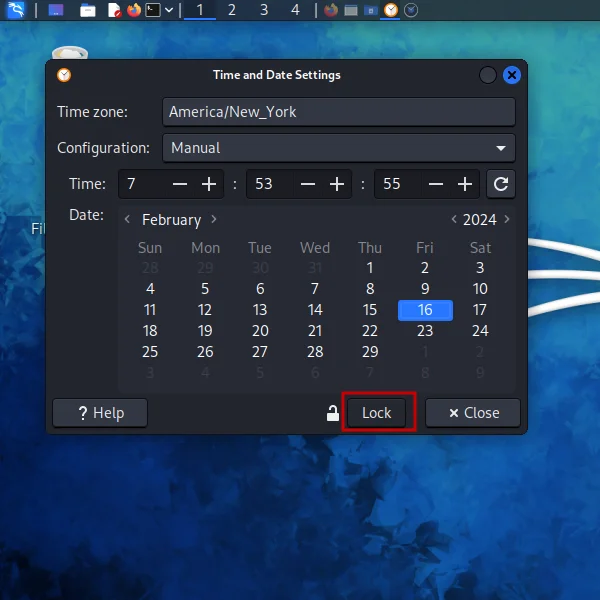
Task: Click the seconds field showing 55
Action: click(x=398, y=184)
